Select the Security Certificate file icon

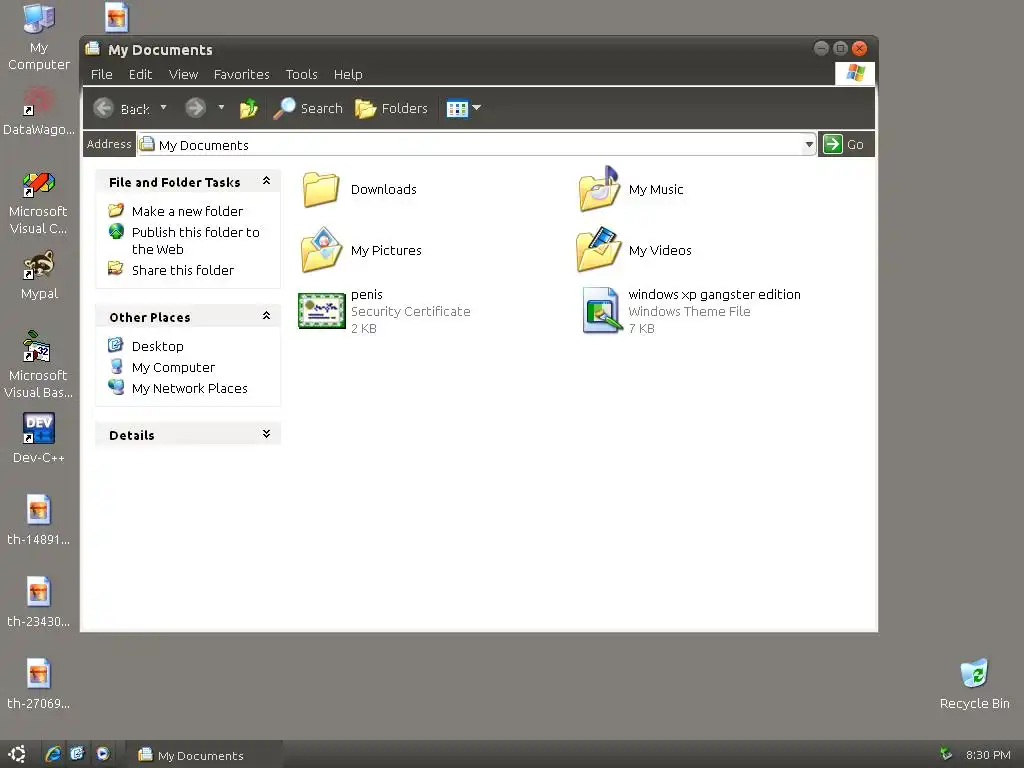coord(321,311)
